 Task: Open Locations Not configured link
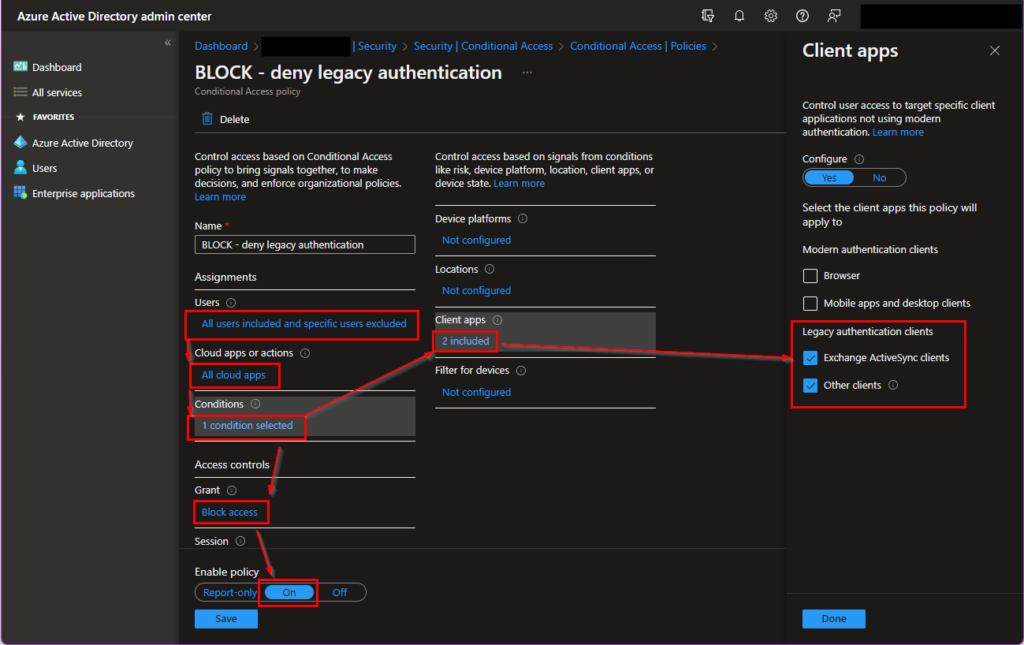point(476,291)
